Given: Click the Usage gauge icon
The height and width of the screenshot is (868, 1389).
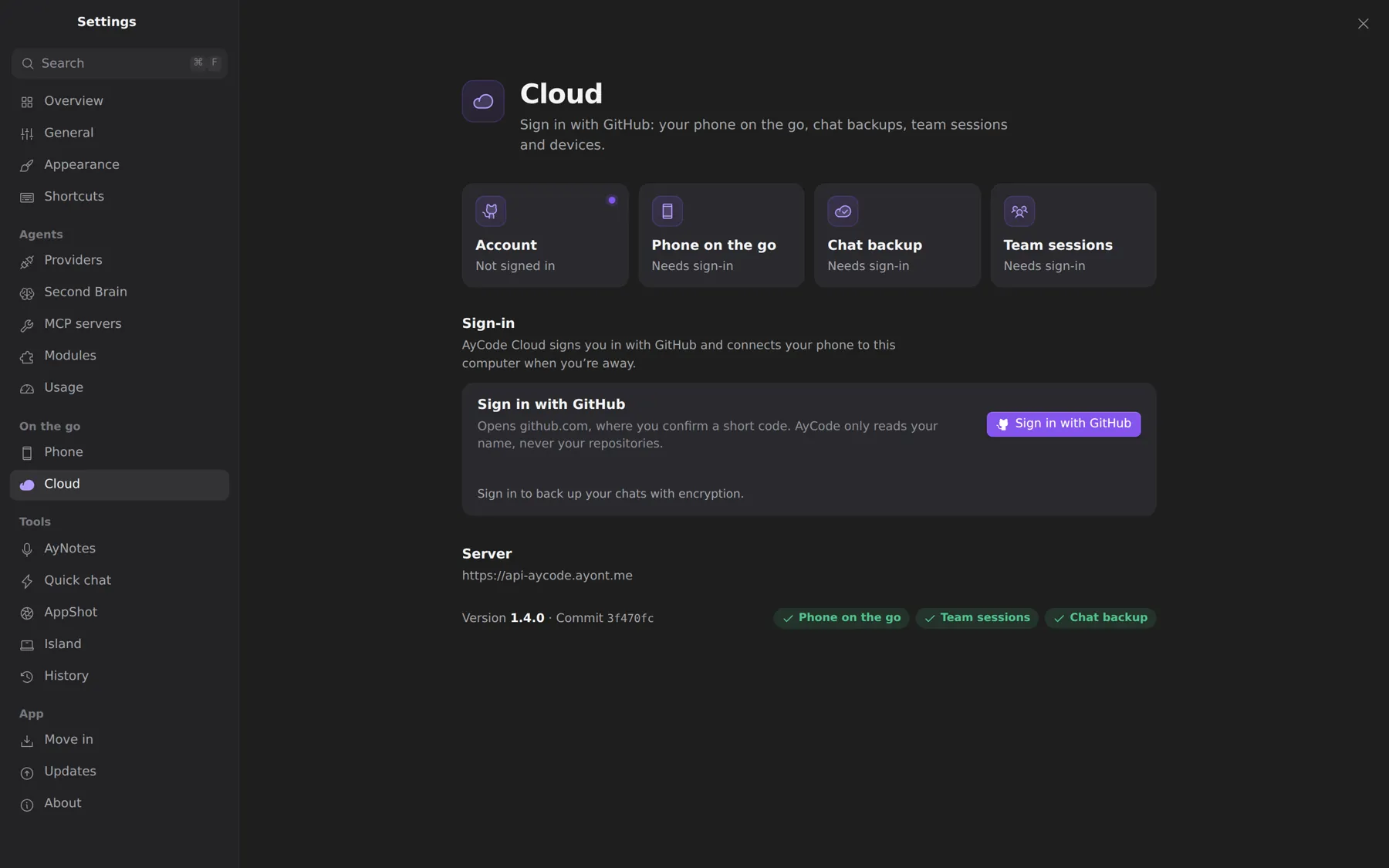Looking at the screenshot, I should 27,388.
